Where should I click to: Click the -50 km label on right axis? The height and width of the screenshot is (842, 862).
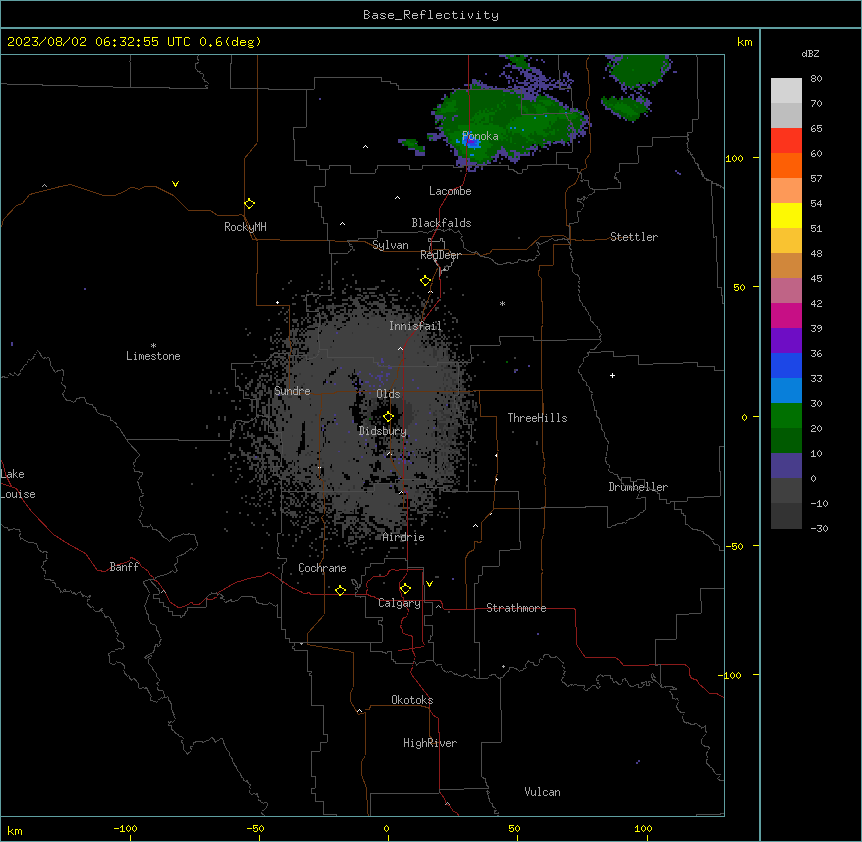(x=734, y=546)
